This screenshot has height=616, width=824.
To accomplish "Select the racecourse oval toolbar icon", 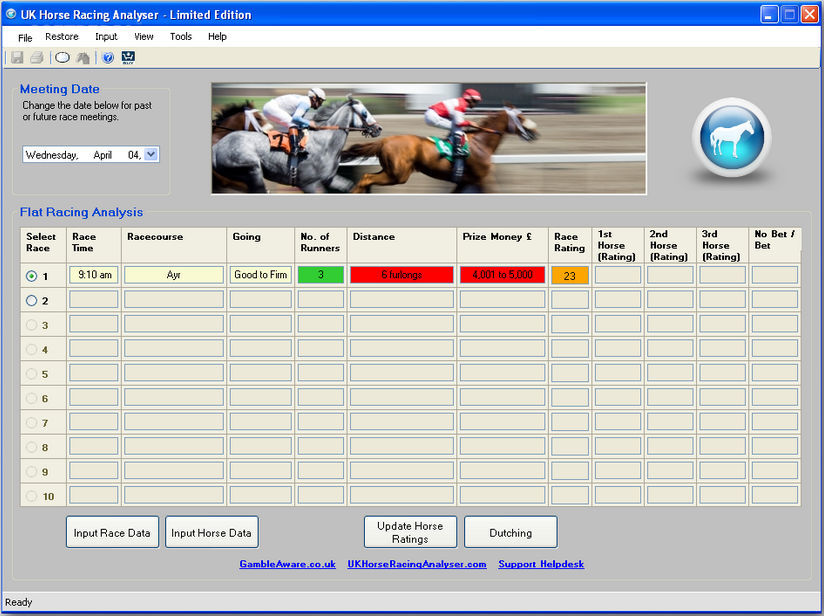I will pos(62,57).
